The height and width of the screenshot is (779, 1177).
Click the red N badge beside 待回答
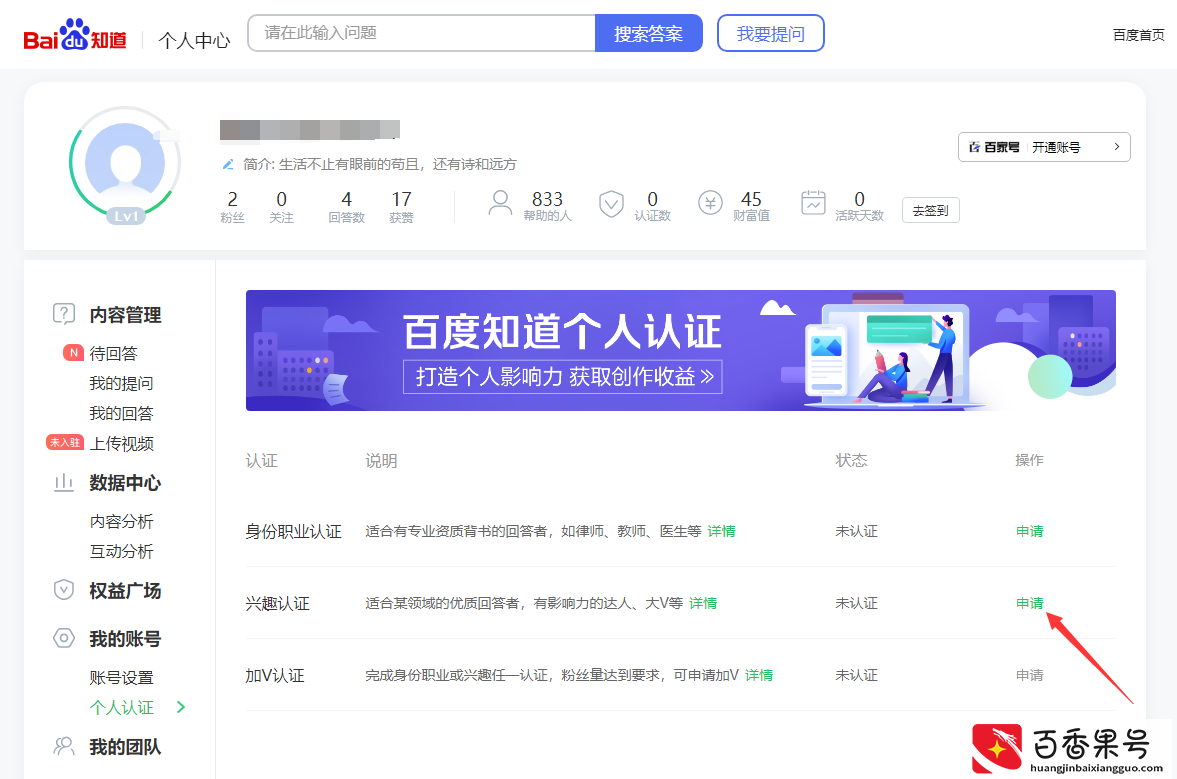[x=73, y=353]
